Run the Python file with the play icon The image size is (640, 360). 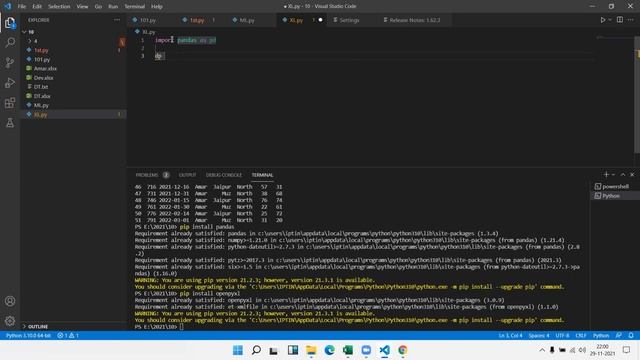[x=602, y=20]
